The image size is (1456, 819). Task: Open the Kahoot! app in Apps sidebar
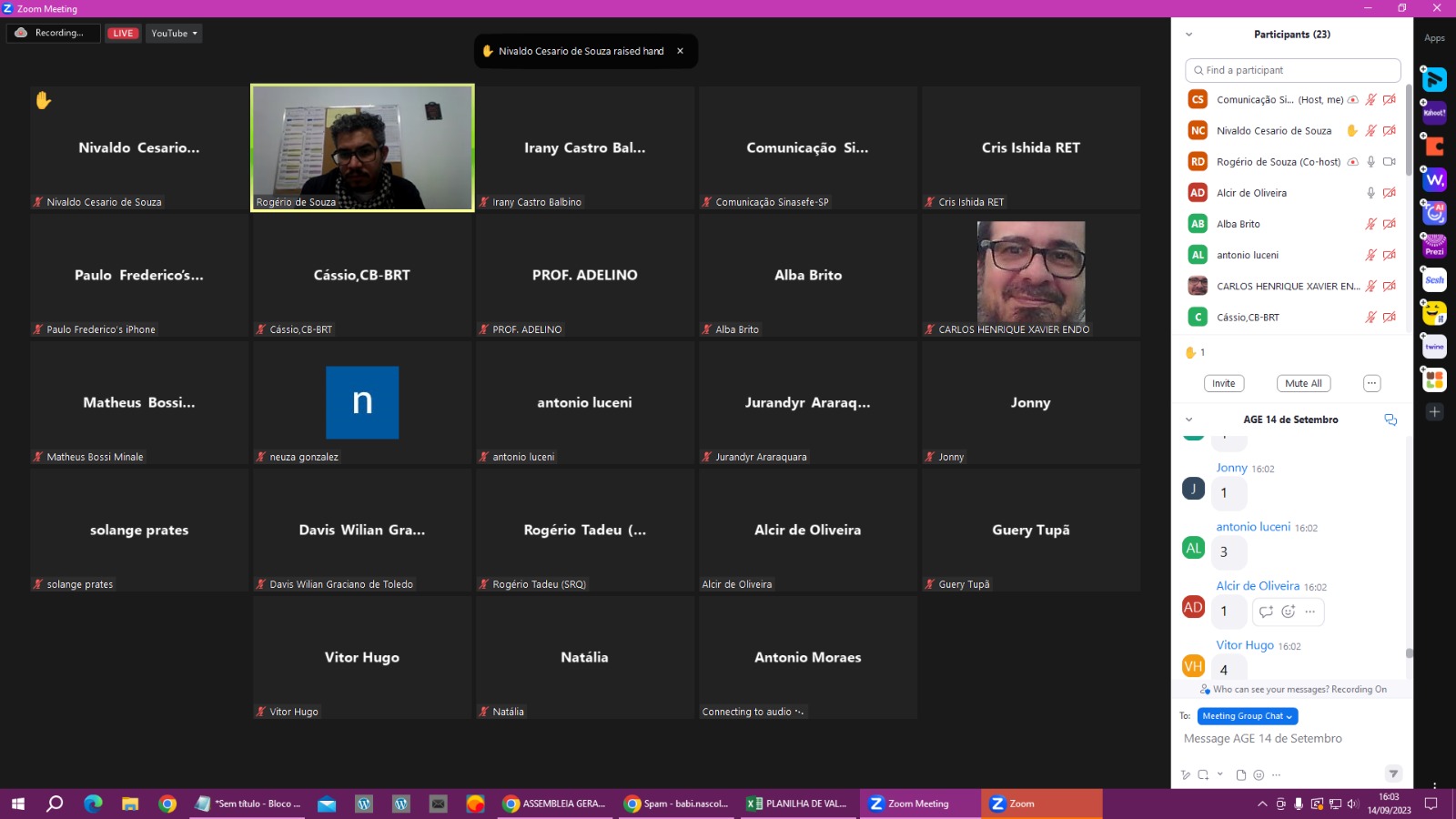pos(1434,113)
